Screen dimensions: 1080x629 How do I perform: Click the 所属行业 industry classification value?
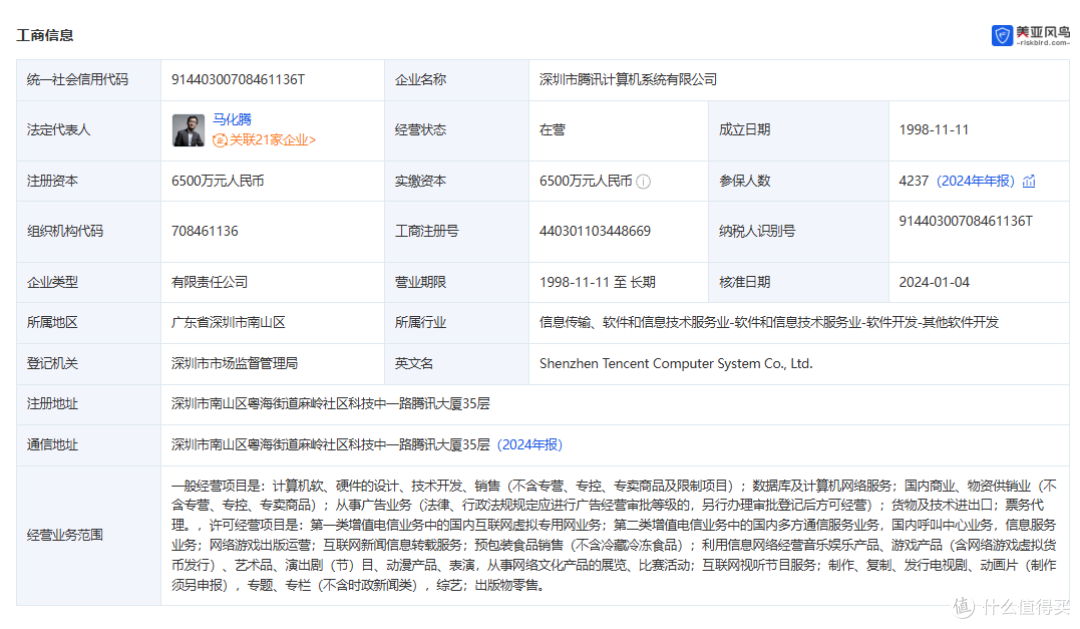(769, 322)
